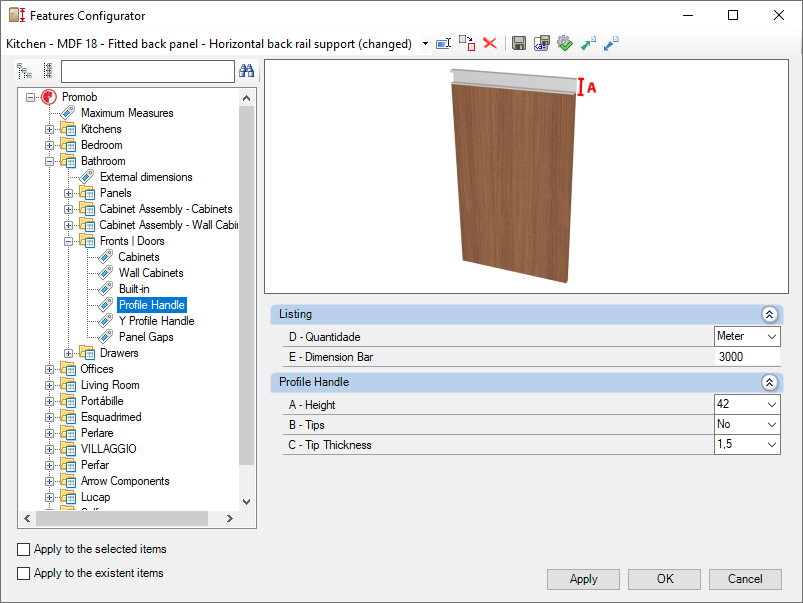803x603 pixels.
Task: Check 'Apply to the existent items'
Action: click(x=24, y=573)
